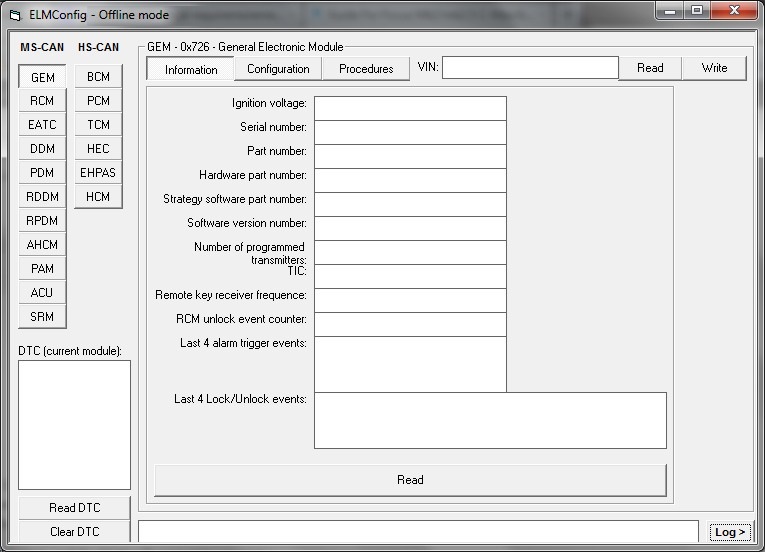Select the PCM module

click(x=98, y=101)
